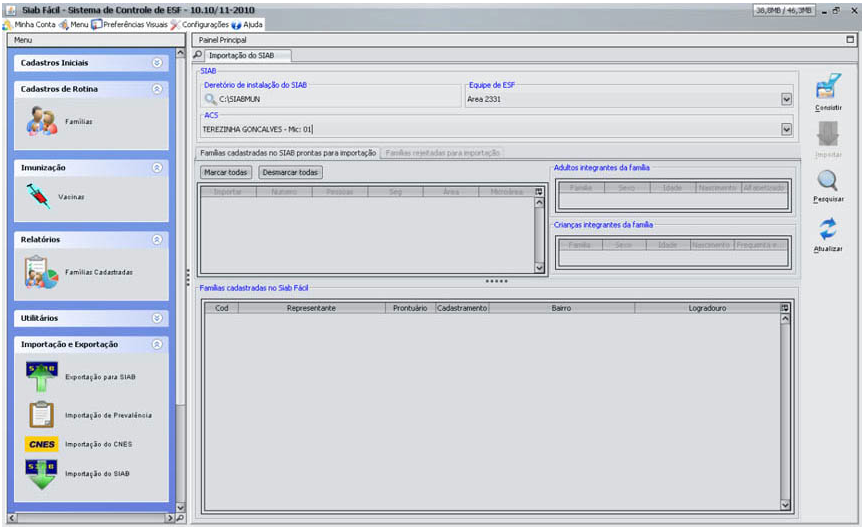Screen dimensions: 864x530
Task: Click Marcar todas button
Action: [225, 172]
